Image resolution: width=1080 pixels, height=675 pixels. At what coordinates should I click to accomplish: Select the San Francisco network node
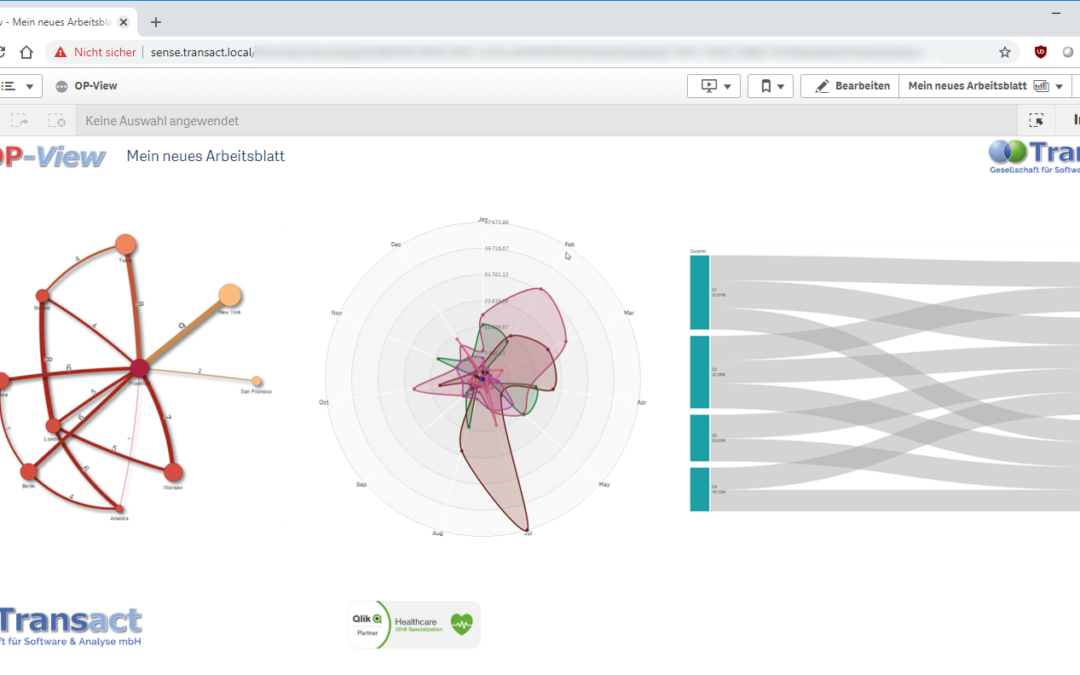(x=256, y=382)
